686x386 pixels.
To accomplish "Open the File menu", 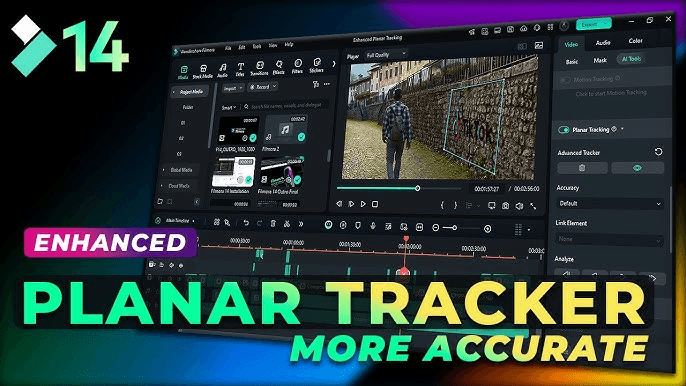I will [228, 48].
